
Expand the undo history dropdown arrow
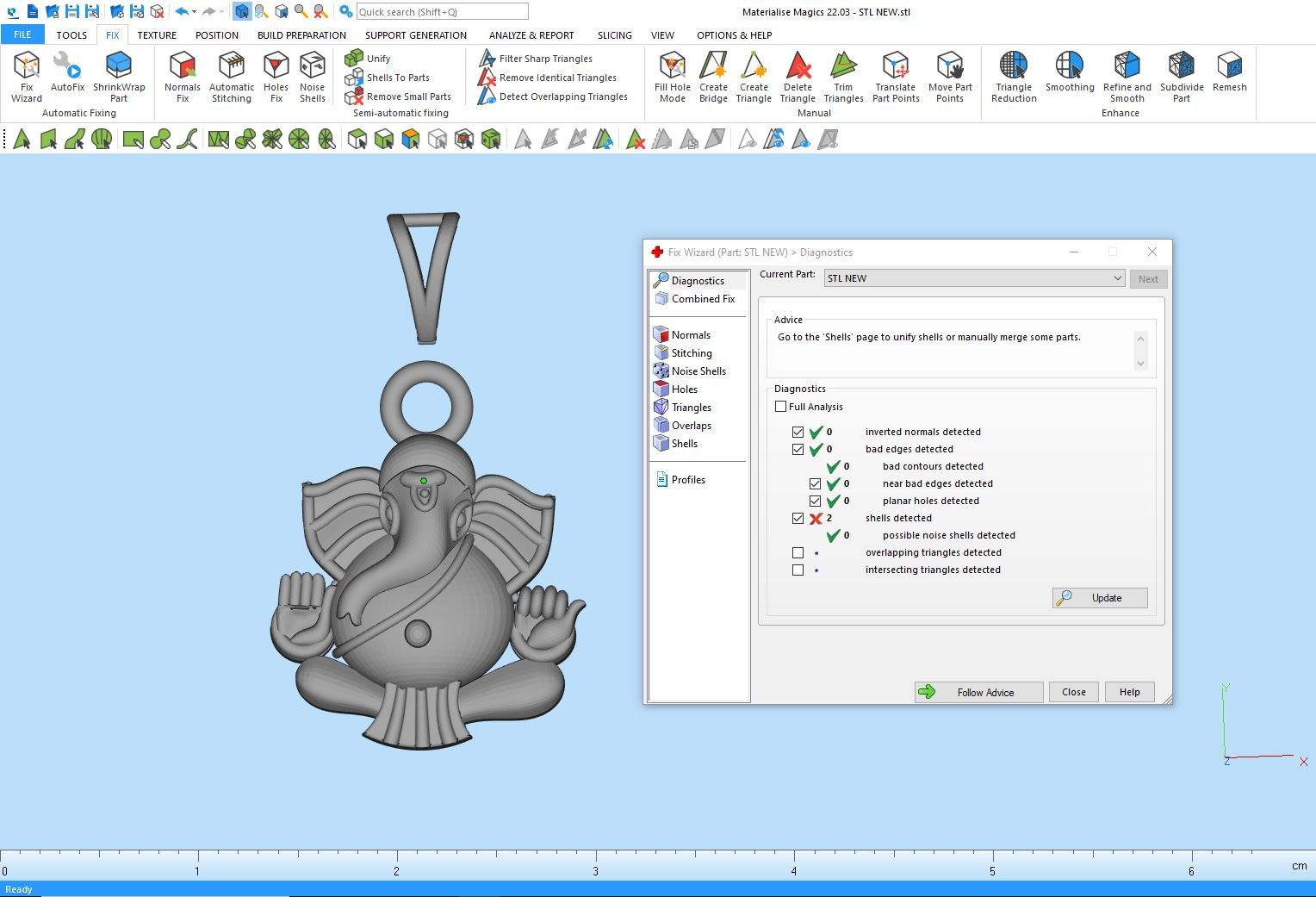[195, 12]
